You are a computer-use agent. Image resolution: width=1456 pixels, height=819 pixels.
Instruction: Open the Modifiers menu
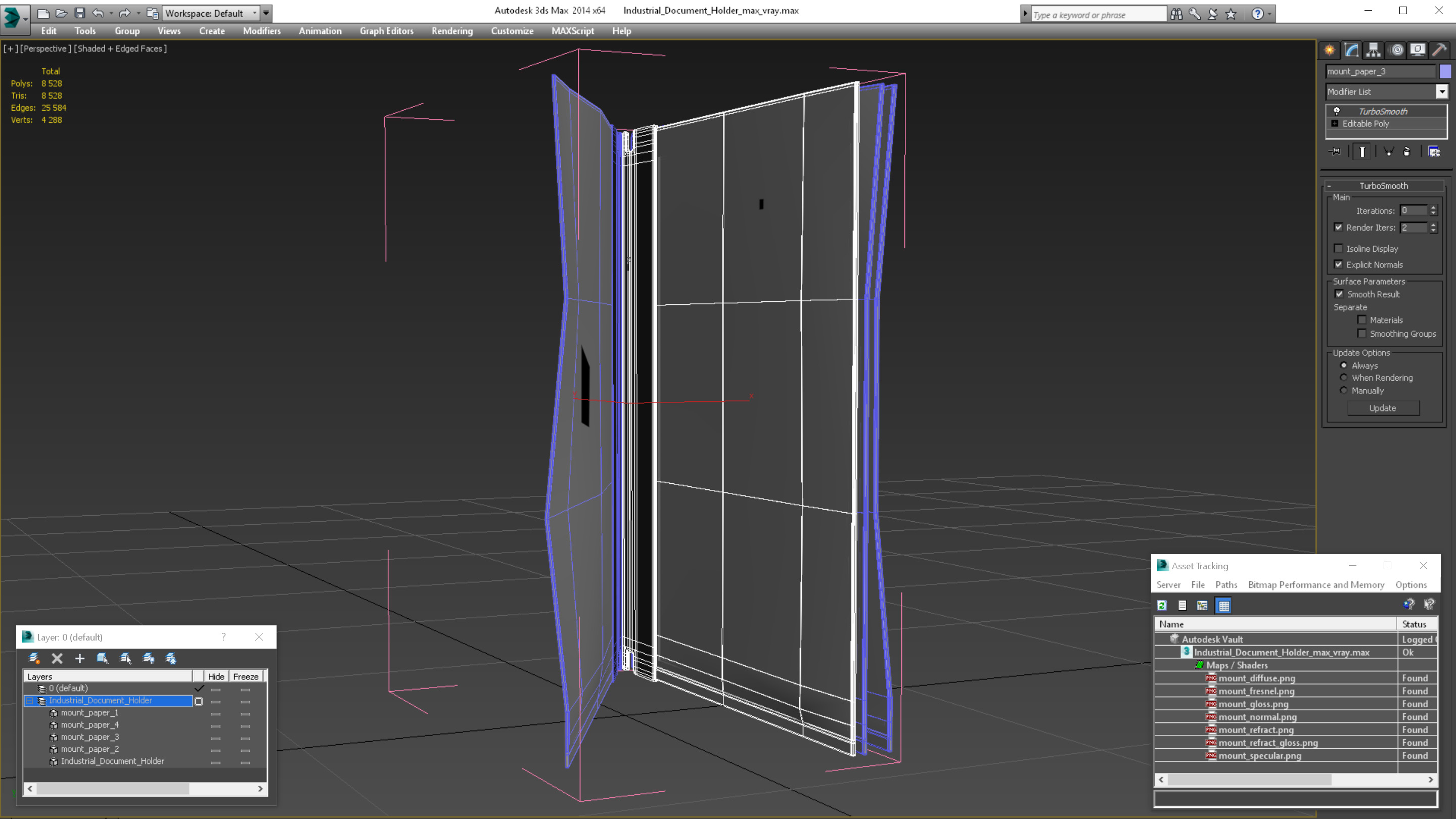[x=262, y=31]
